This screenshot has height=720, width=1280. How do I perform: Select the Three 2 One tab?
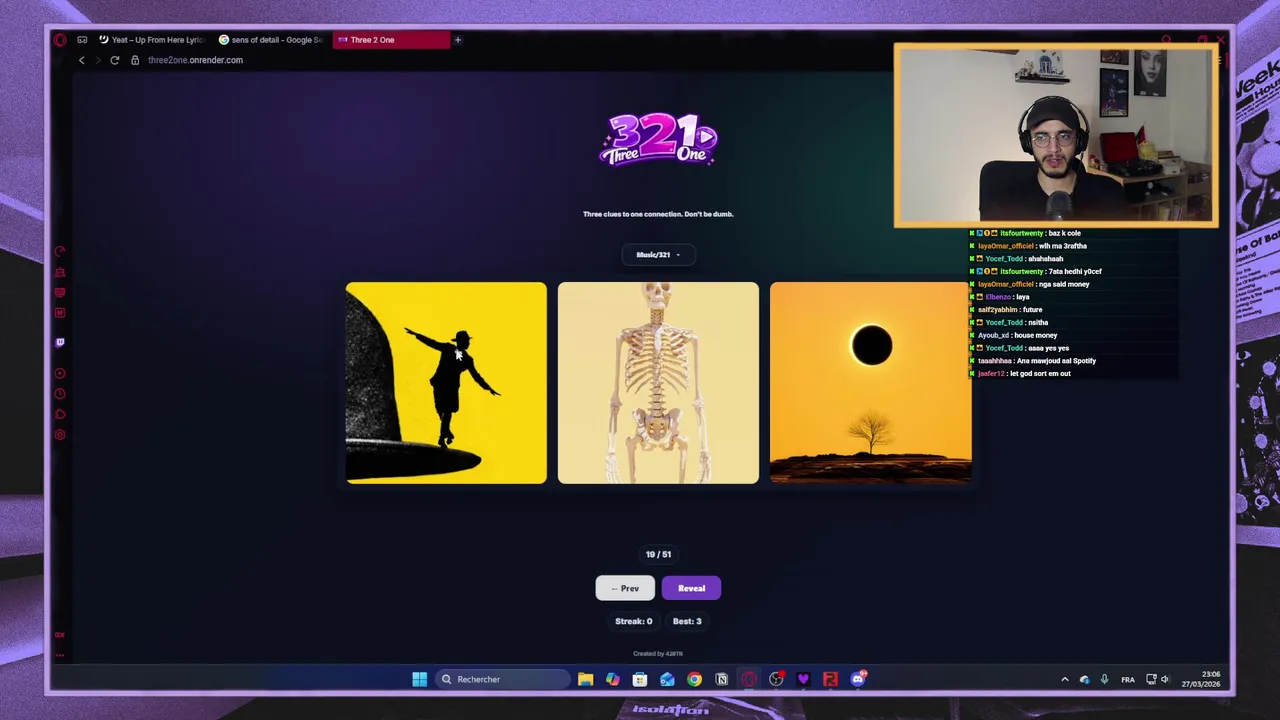click(x=391, y=40)
